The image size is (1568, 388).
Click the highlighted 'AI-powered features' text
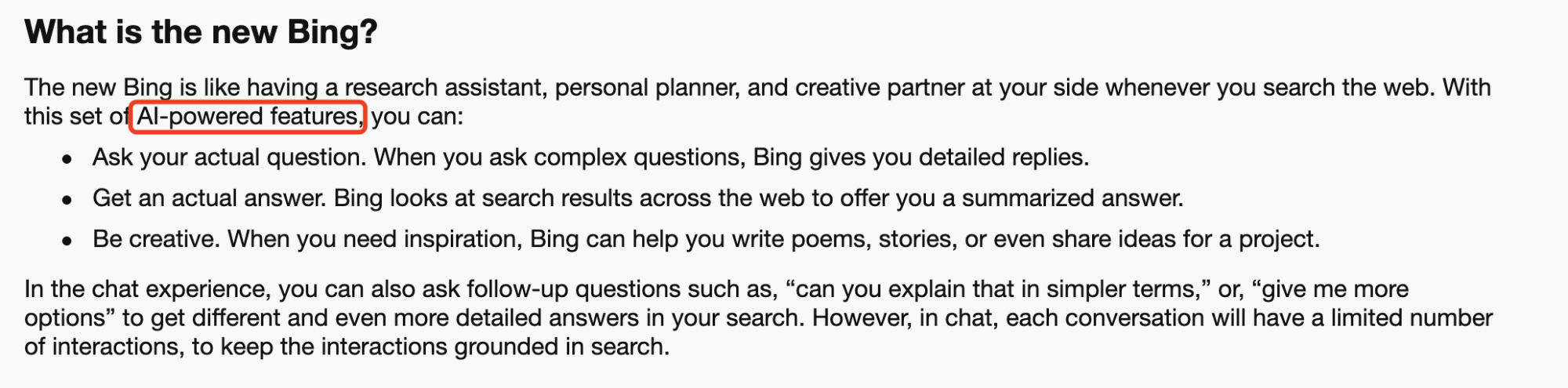(x=248, y=117)
